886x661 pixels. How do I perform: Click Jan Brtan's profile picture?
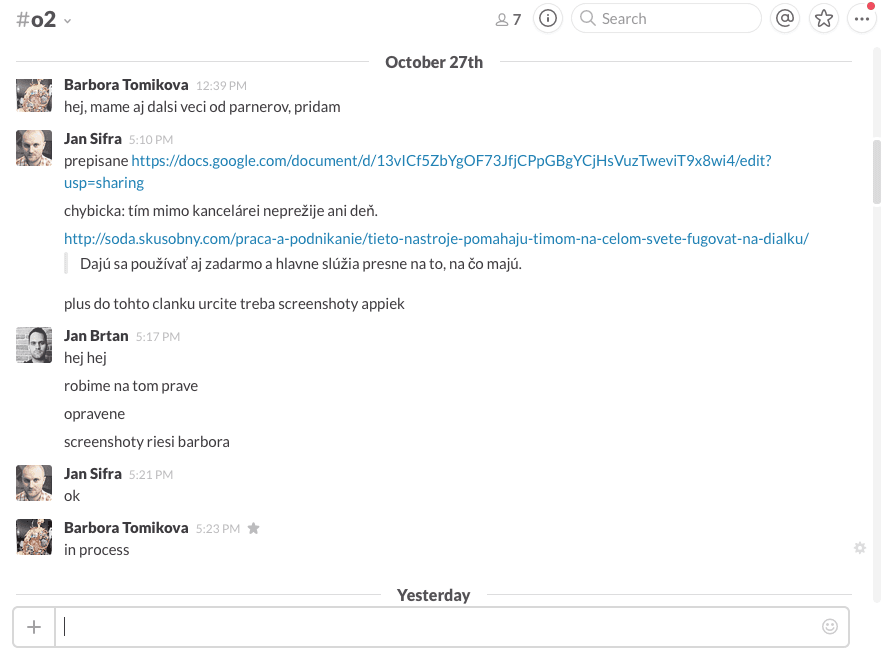point(34,345)
